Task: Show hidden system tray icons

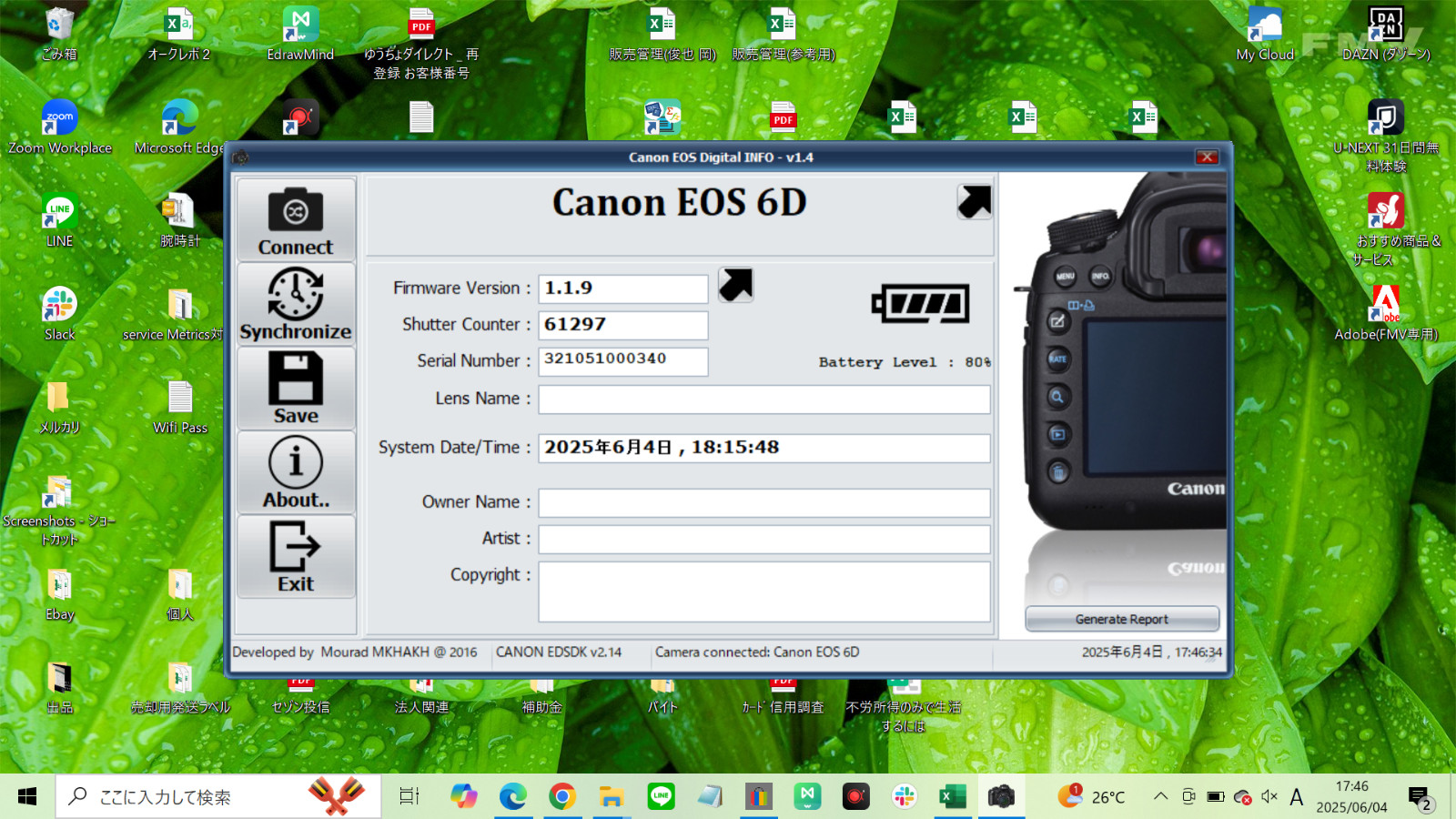Action: click(x=1160, y=796)
